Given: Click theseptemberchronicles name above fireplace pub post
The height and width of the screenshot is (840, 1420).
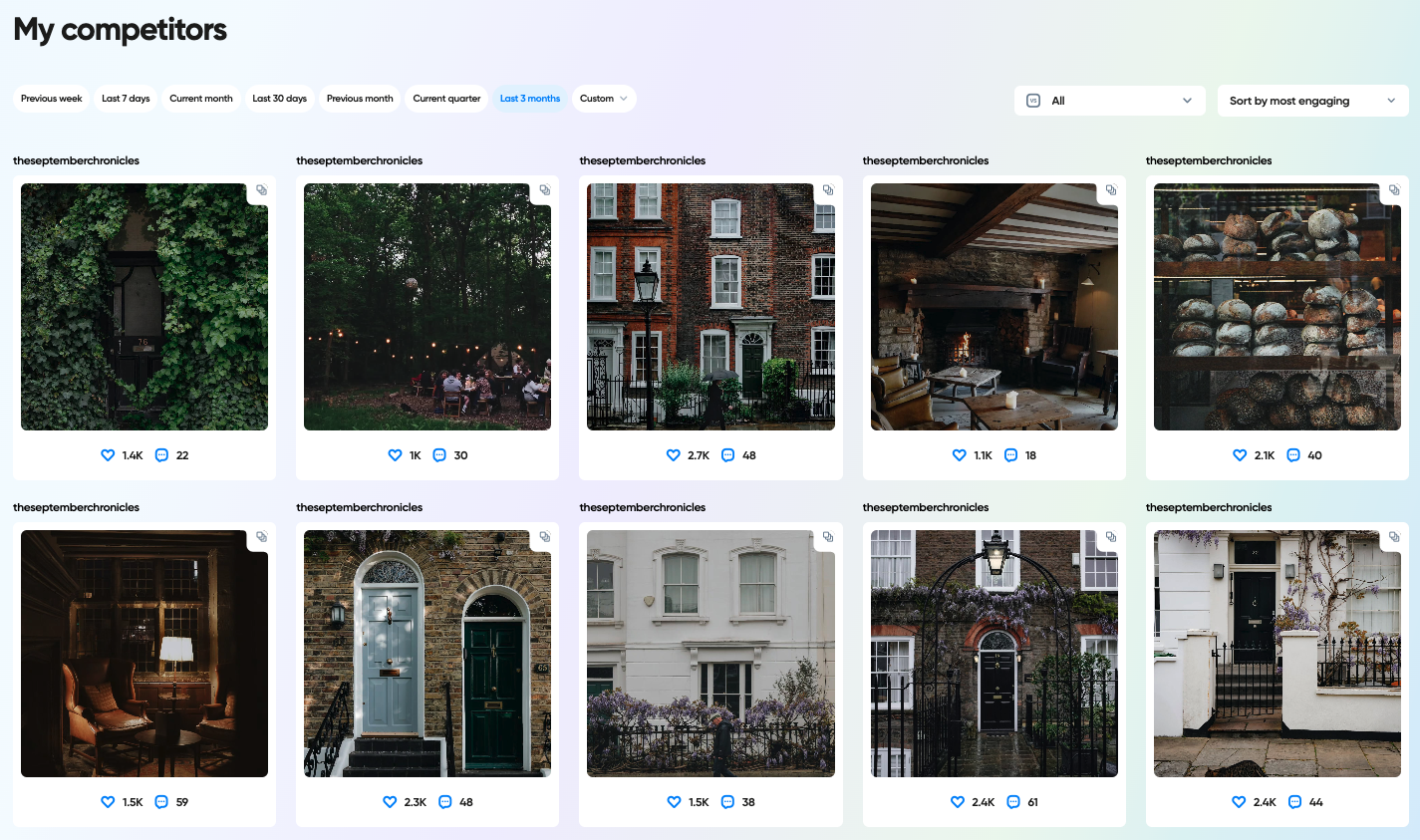Looking at the screenshot, I should 926,160.
